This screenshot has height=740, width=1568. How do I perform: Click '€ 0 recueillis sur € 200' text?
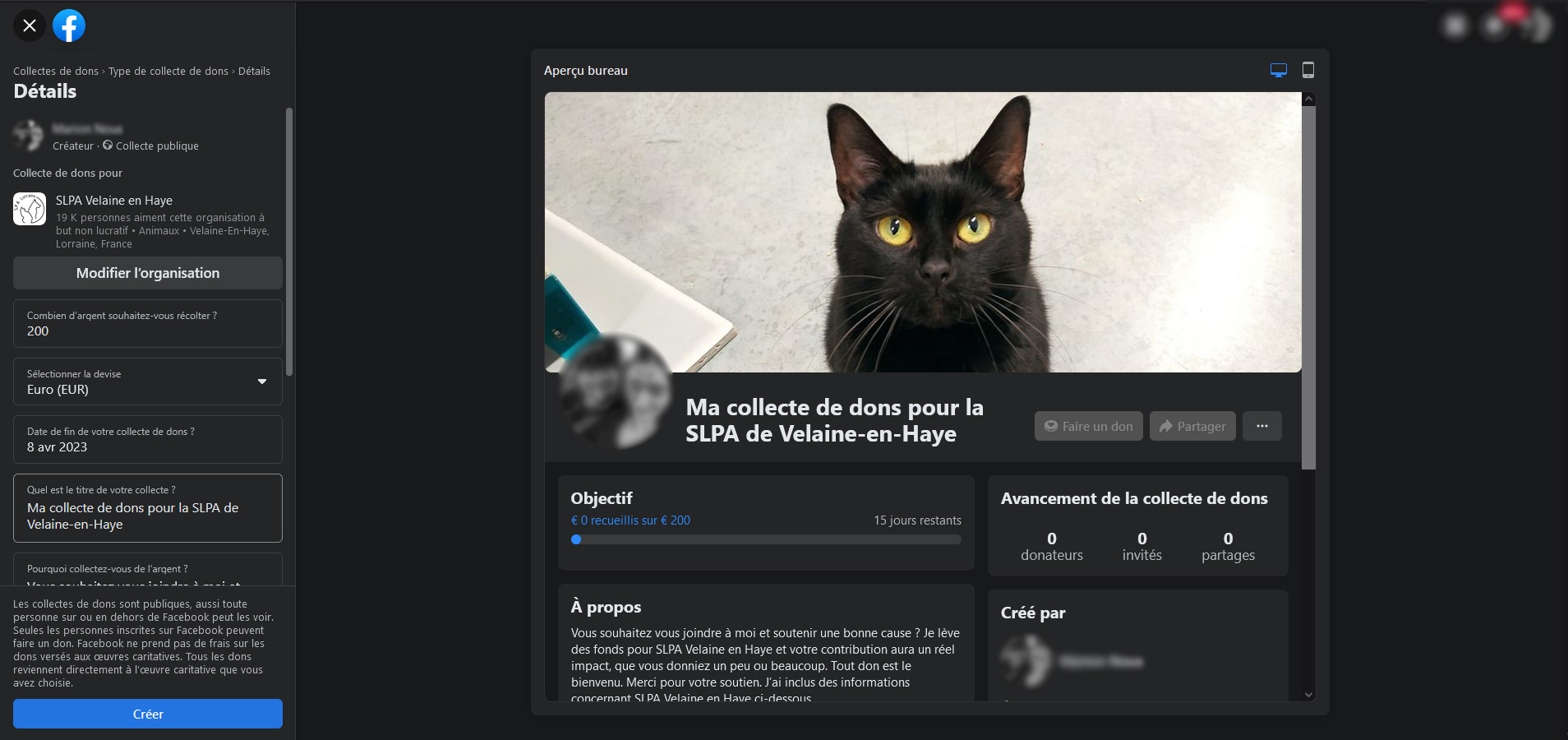pos(630,520)
